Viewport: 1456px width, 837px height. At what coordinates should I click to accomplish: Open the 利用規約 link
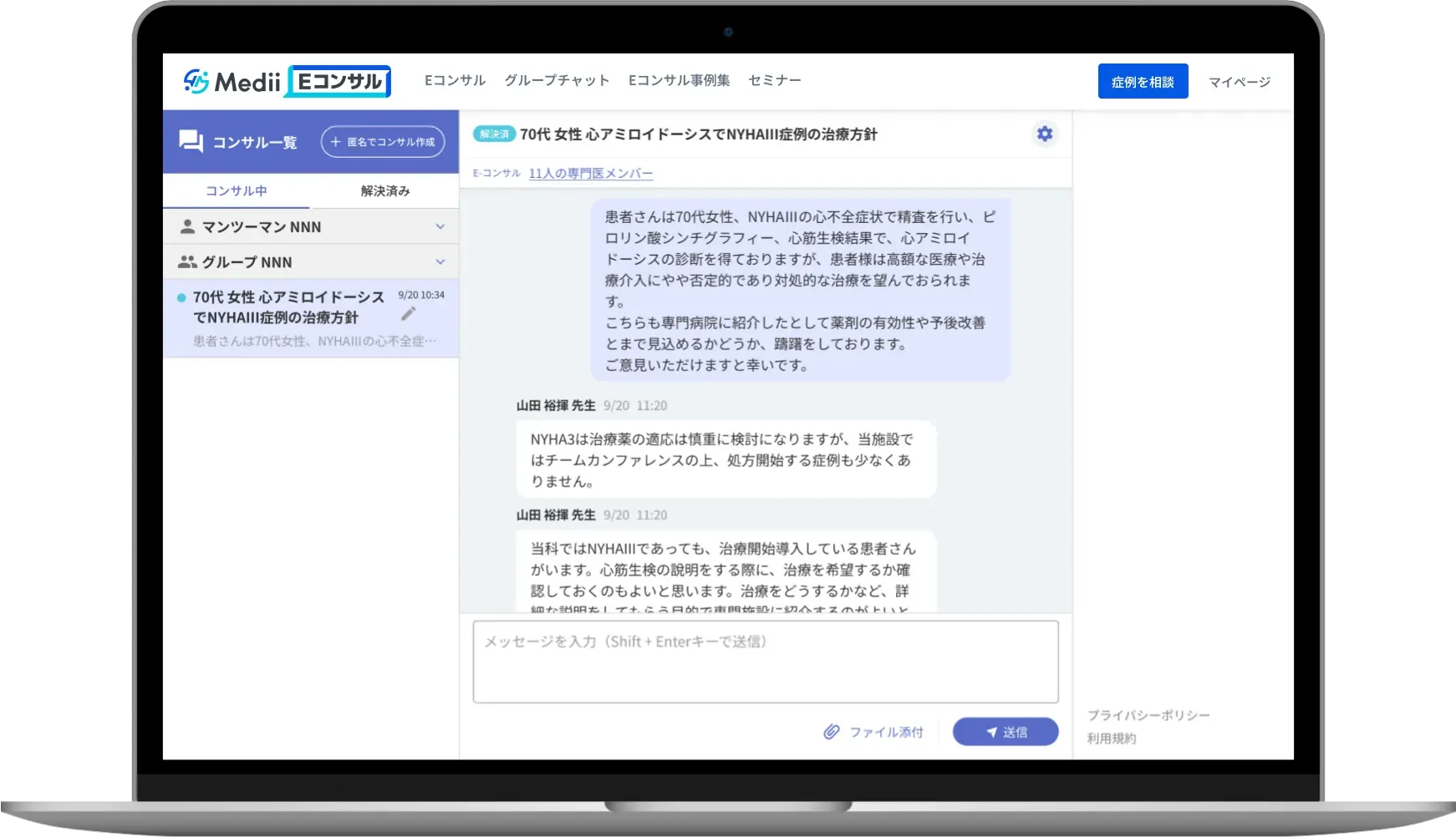(x=1112, y=738)
